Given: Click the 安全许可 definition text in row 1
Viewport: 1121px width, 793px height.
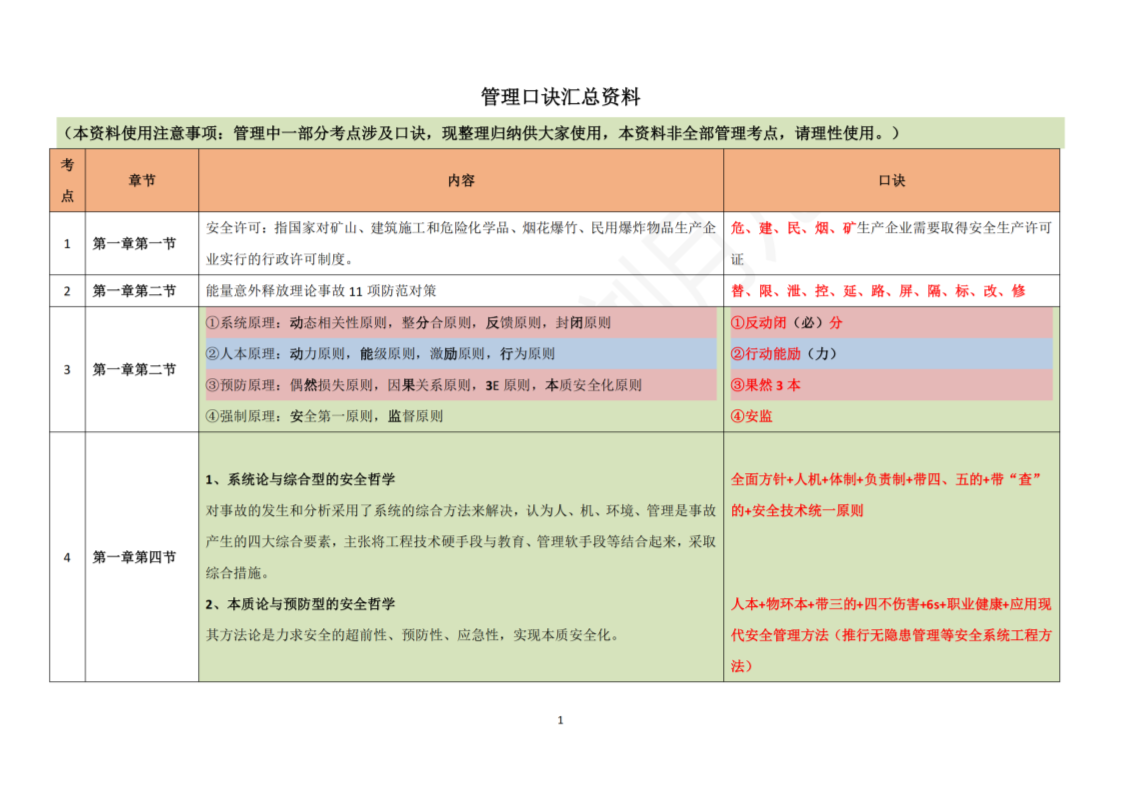Looking at the screenshot, I should [460, 243].
